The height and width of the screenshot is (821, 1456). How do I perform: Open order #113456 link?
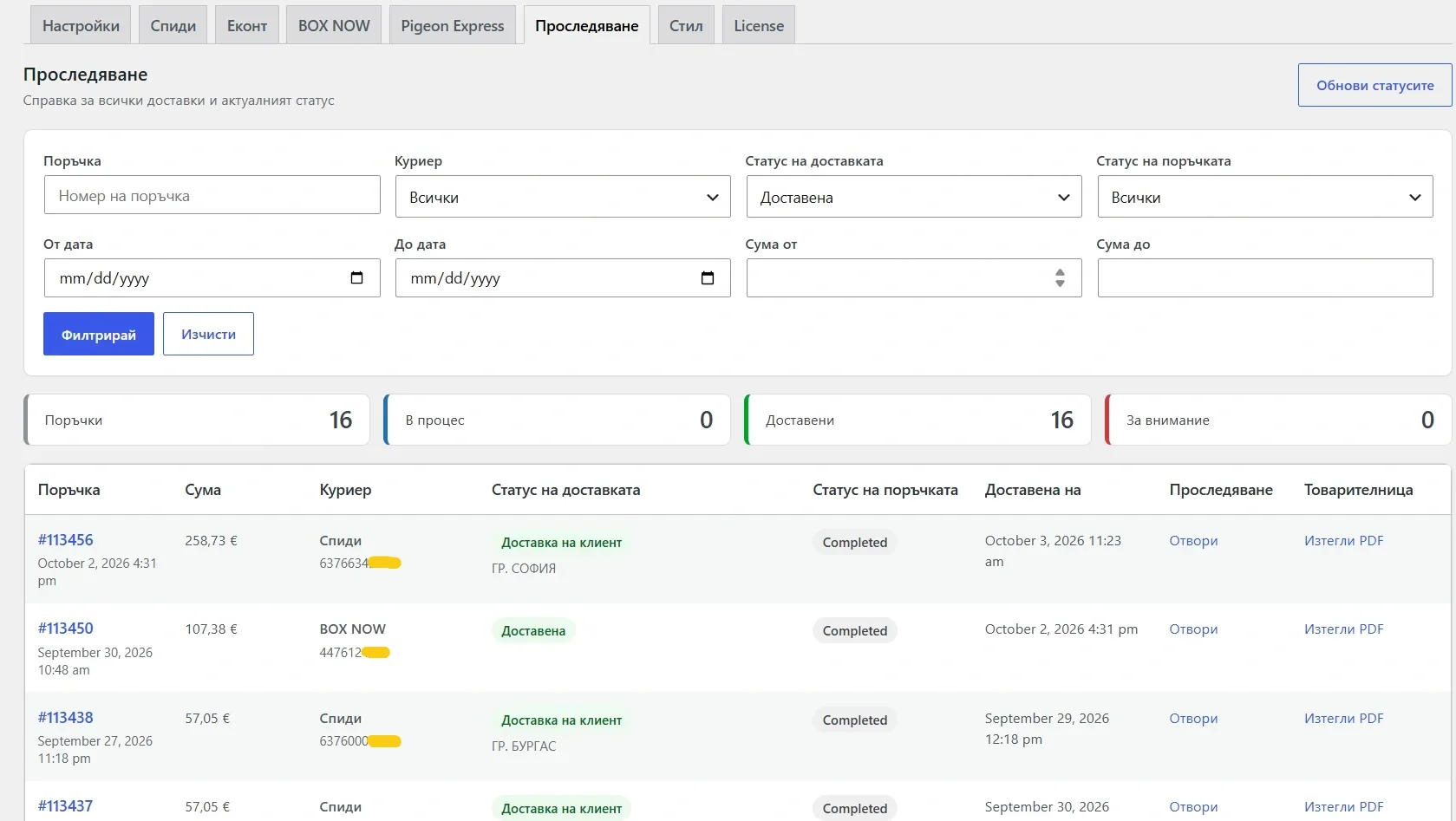point(66,540)
